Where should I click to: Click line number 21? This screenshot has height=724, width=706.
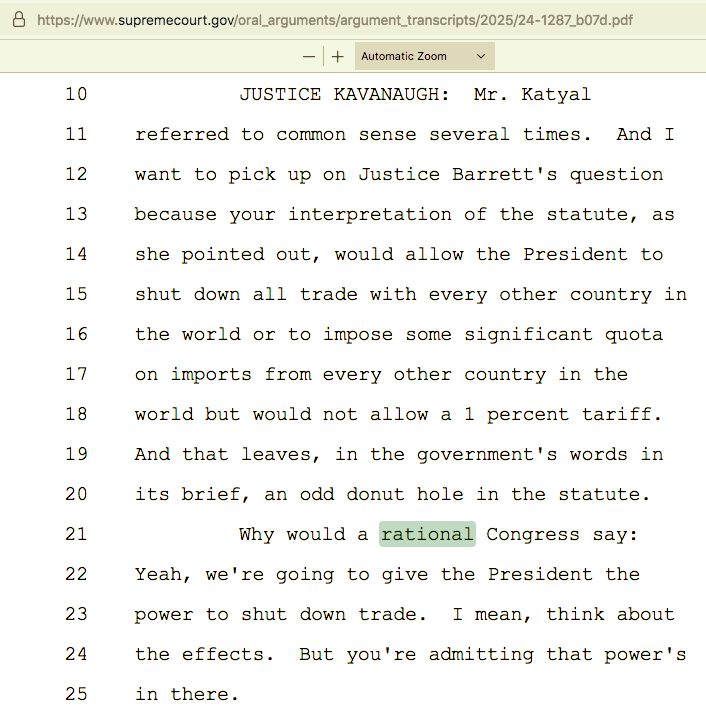[x=76, y=534]
